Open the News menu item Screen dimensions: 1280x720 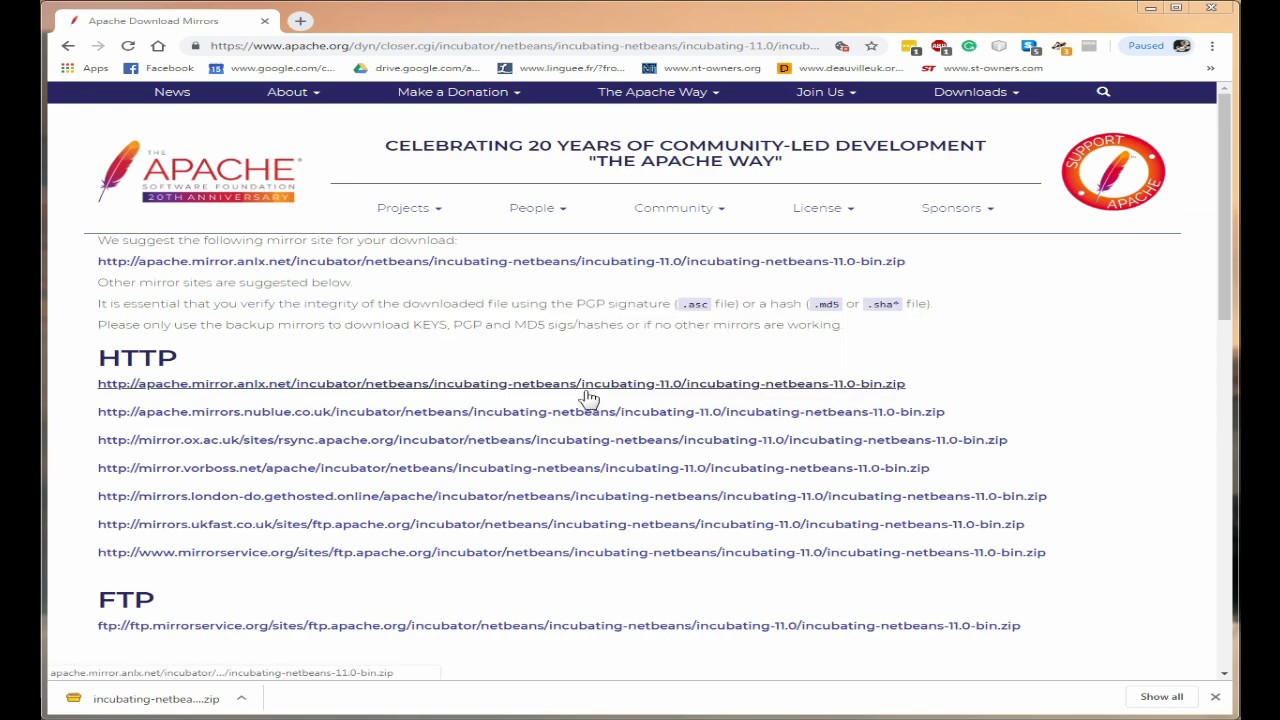[x=172, y=92]
